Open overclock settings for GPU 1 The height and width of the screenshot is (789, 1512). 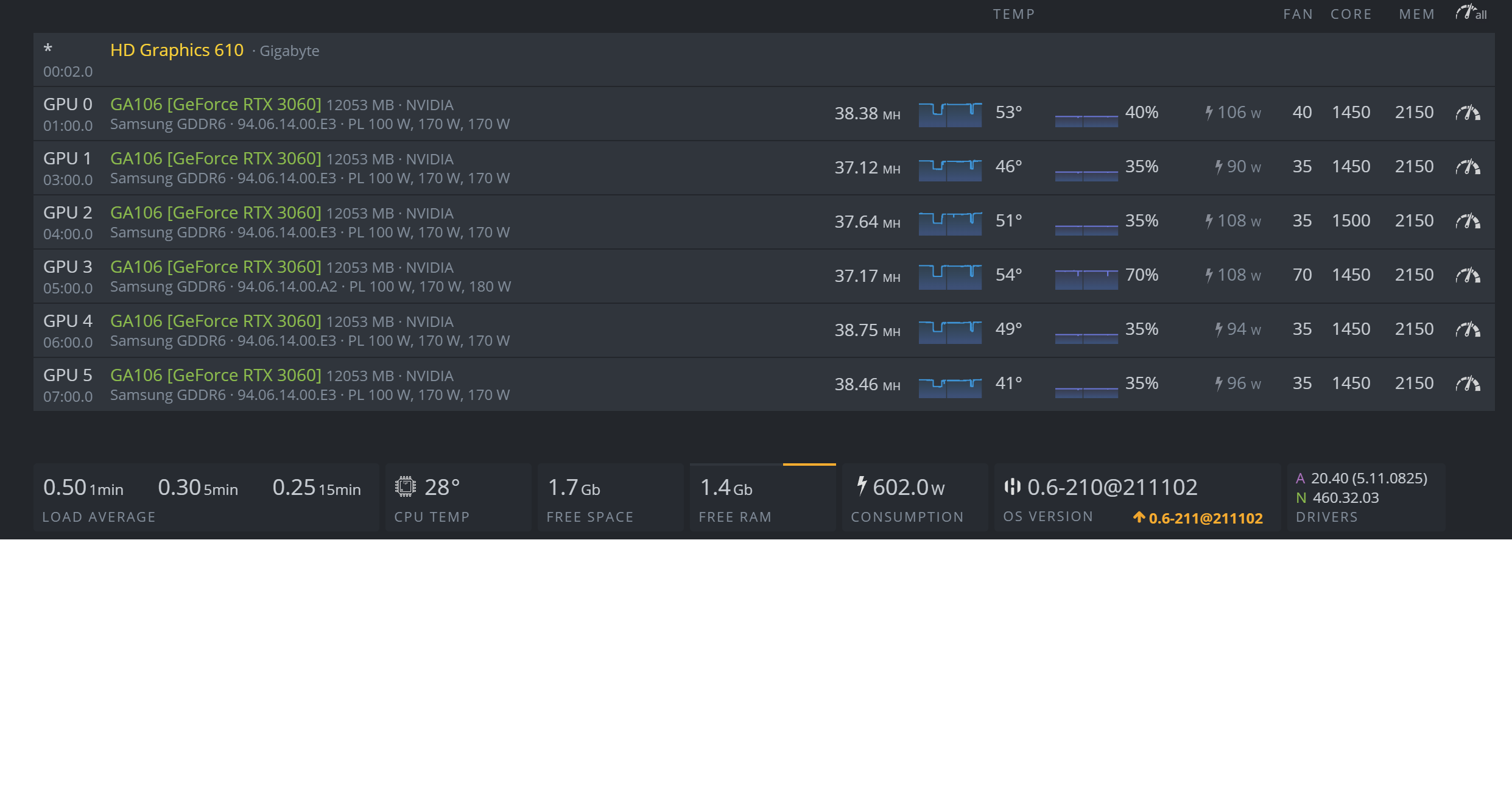coord(1468,167)
